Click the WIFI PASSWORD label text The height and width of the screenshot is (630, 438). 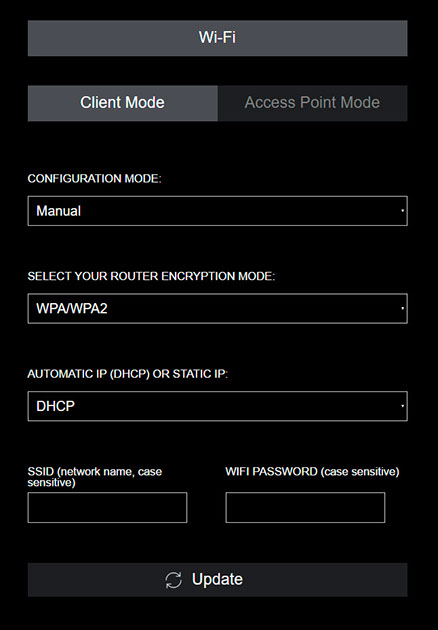click(x=312, y=471)
